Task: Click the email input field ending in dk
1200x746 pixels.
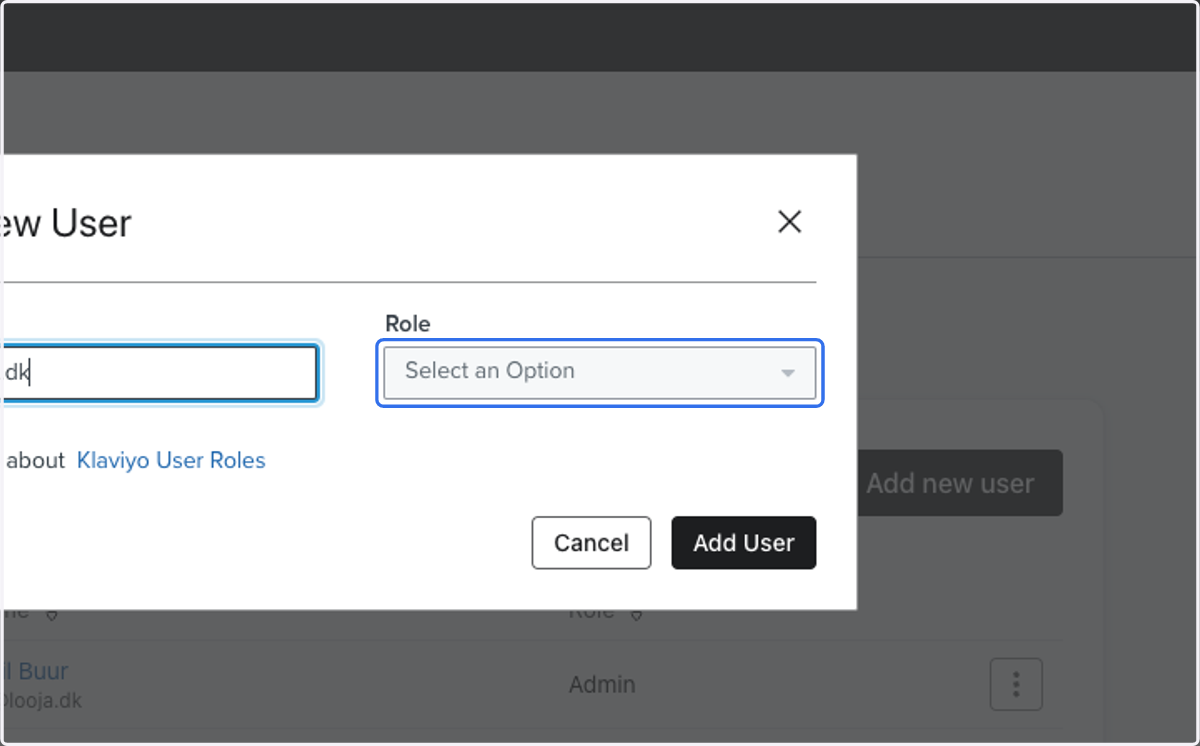Action: pos(160,373)
